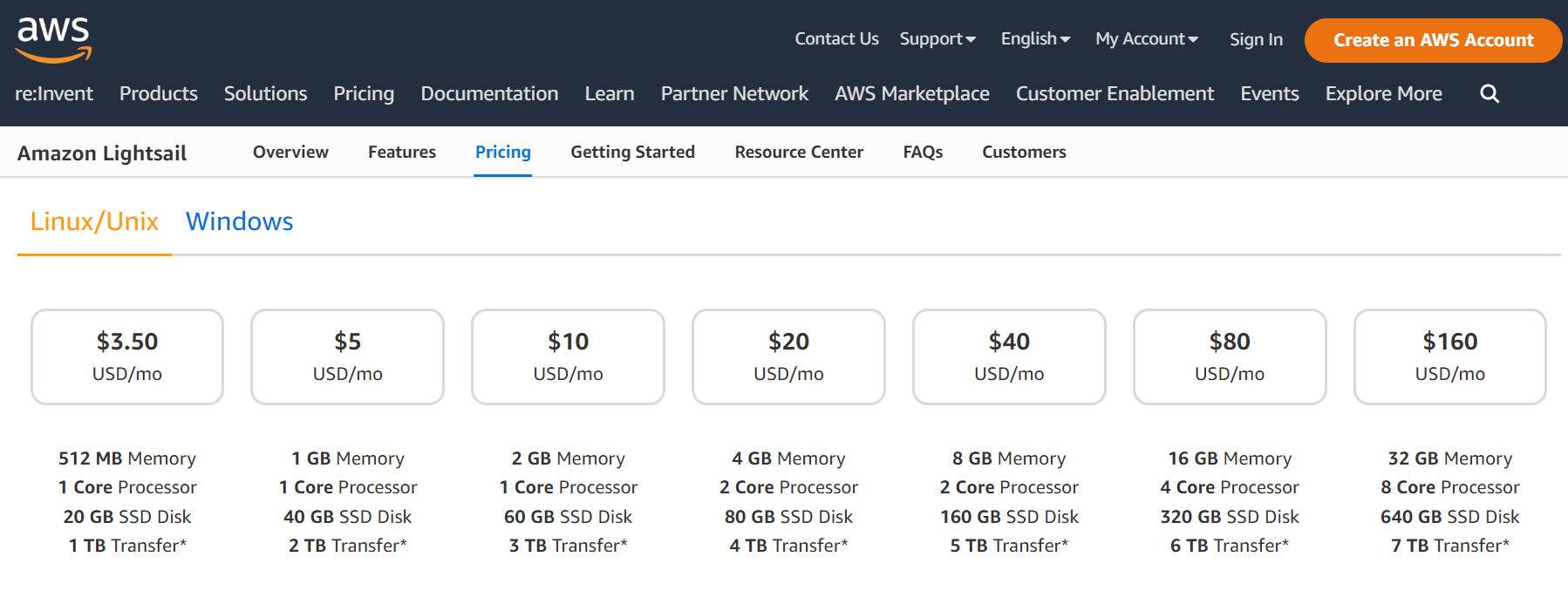
Task: Click the 6 TB Transfer* text
Action: 1230,546
